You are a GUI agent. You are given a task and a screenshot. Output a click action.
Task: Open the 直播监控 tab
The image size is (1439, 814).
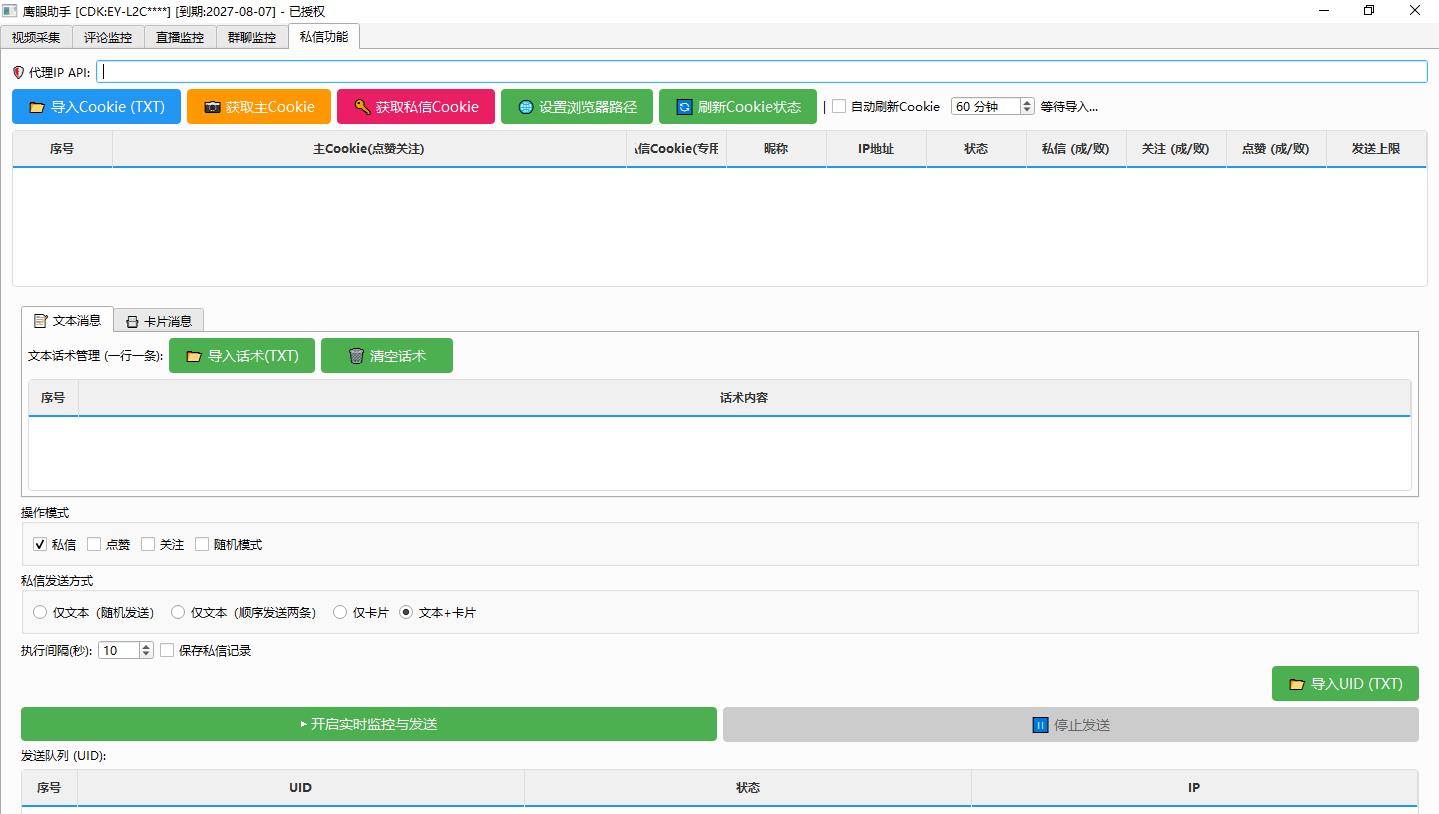coord(180,37)
